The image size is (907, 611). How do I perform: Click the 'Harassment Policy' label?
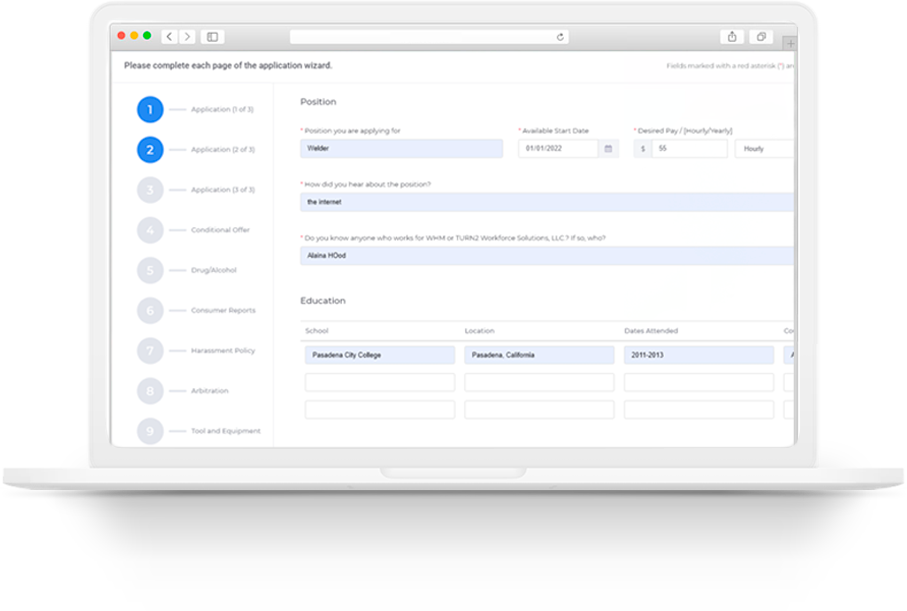coord(223,351)
